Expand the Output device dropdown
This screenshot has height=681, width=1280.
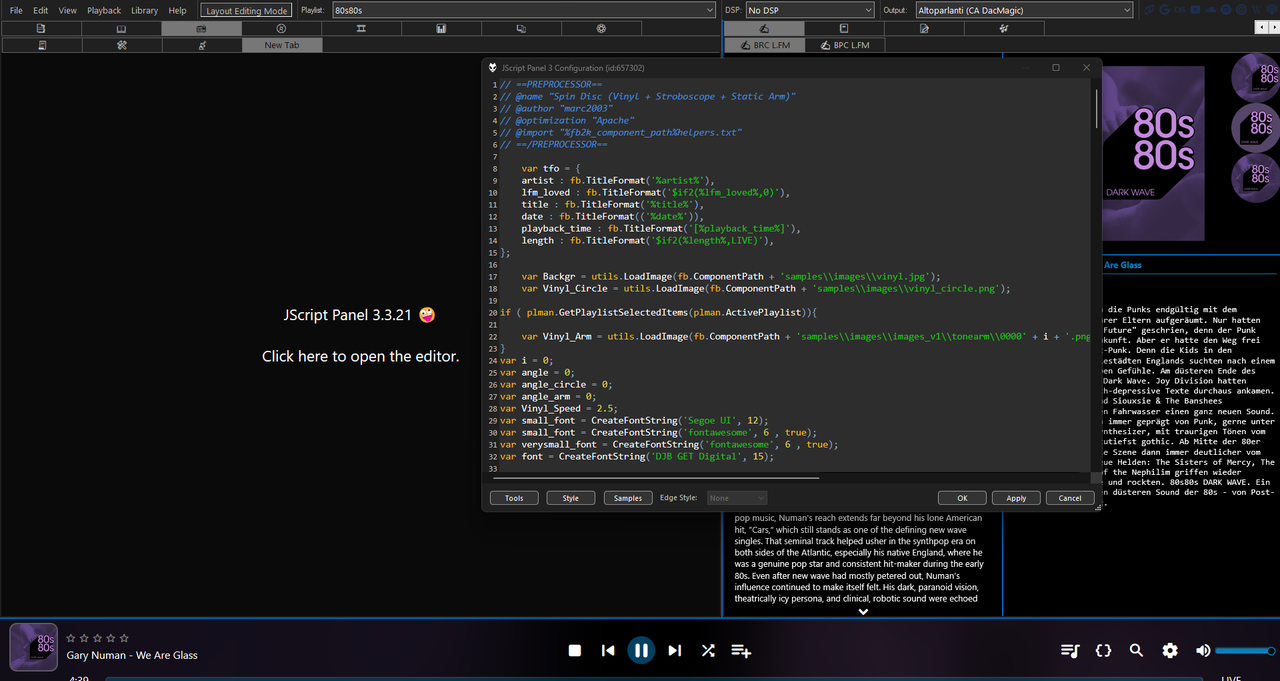click(x=1023, y=10)
